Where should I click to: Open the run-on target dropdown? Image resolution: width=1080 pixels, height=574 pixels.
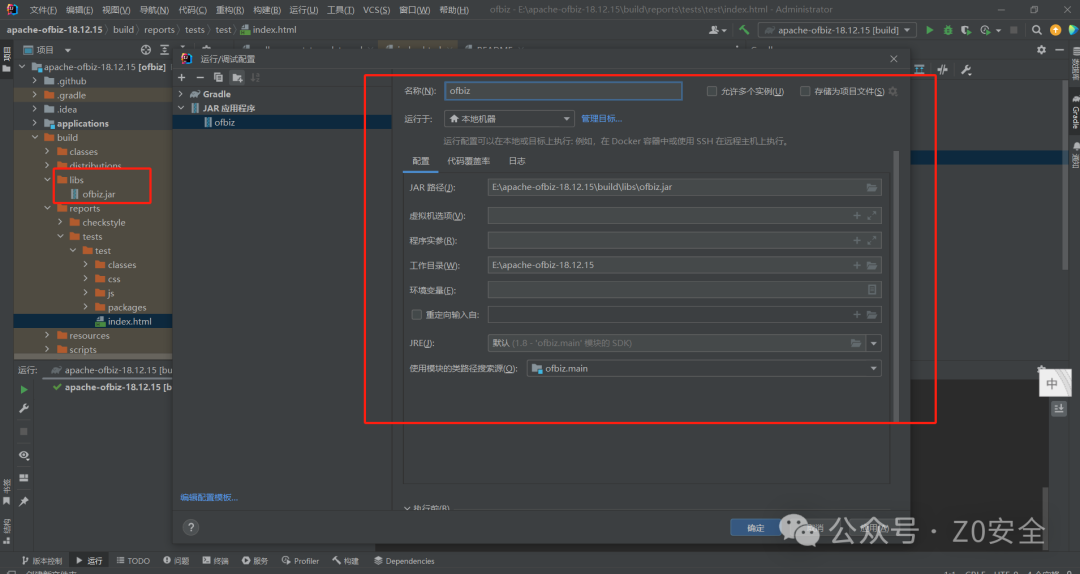pyautogui.click(x=509, y=119)
